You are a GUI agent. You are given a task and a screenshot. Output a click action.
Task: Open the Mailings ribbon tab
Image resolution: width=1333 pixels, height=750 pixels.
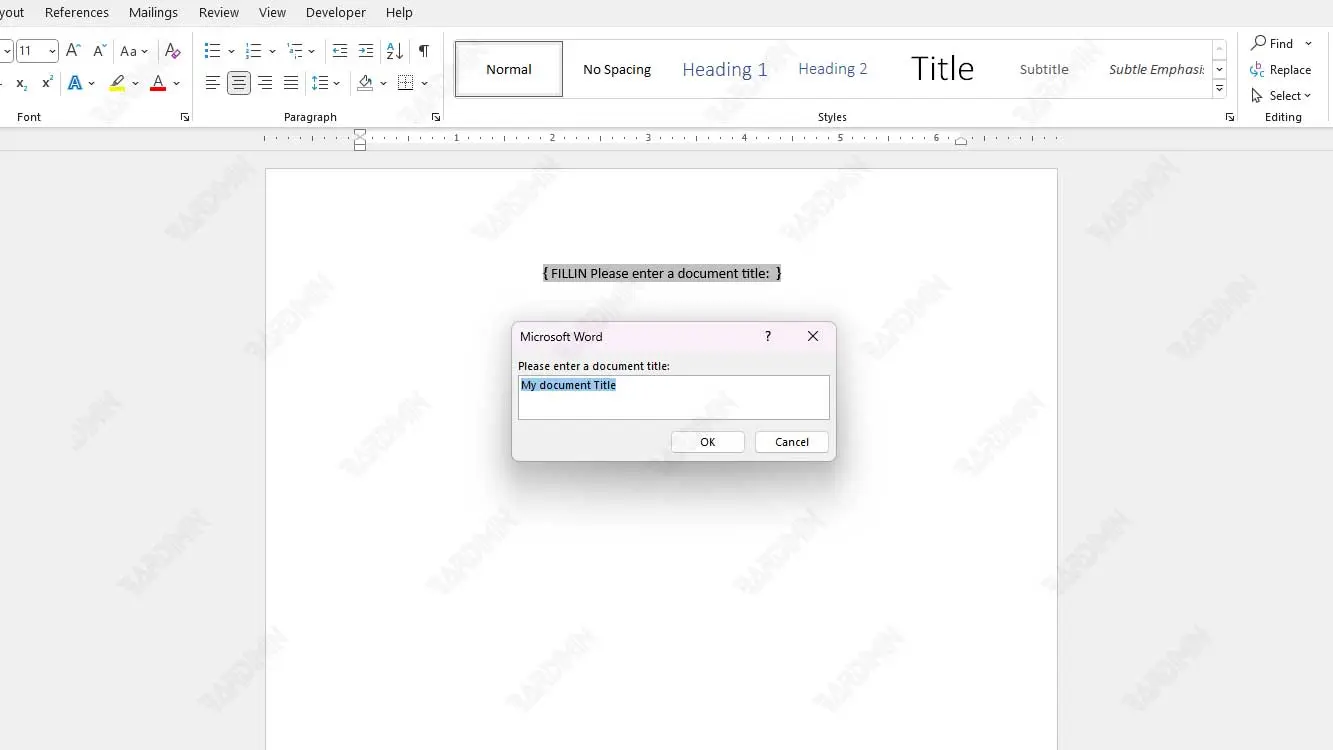[x=153, y=12]
